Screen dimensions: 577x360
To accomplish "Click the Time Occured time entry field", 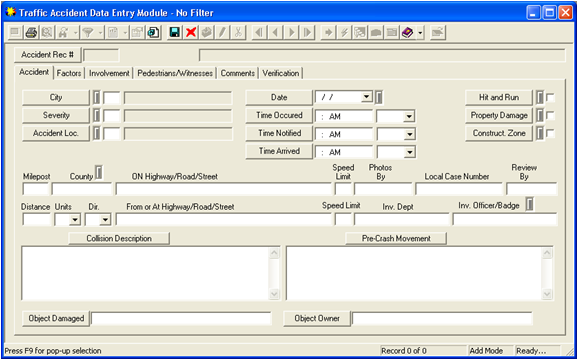I will pyautogui.click(x=344, y=116).
